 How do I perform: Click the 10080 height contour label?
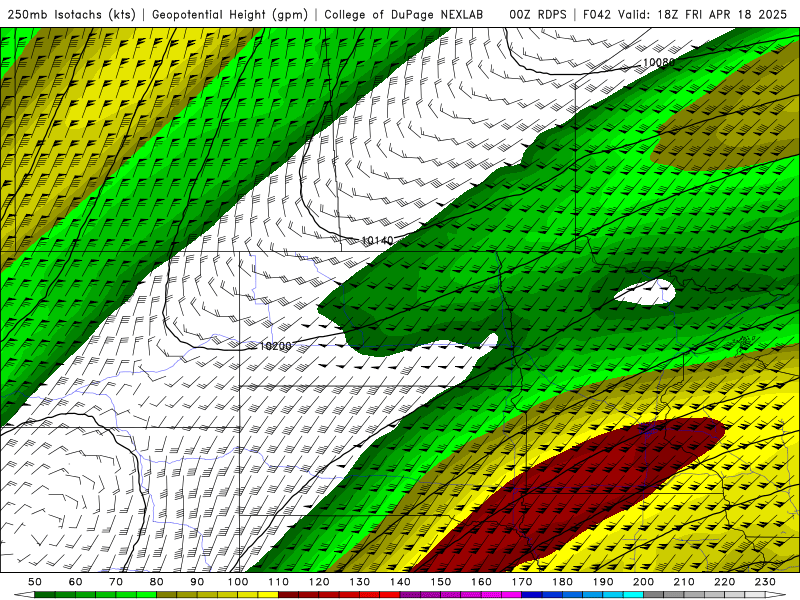pos(659,62)
